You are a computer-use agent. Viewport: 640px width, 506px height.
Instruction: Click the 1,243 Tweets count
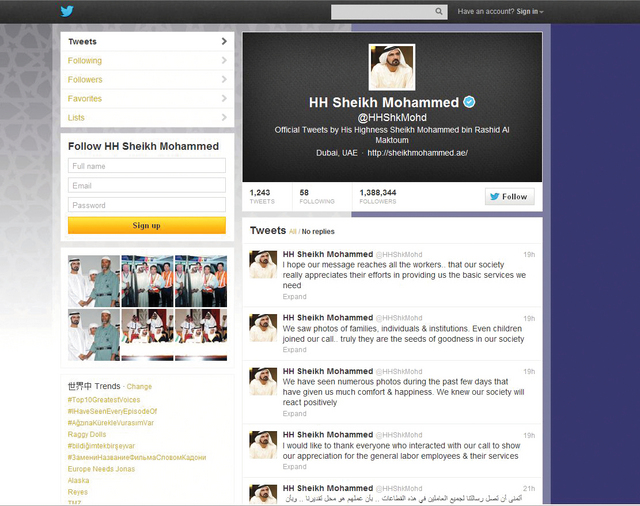pos(262,196)
